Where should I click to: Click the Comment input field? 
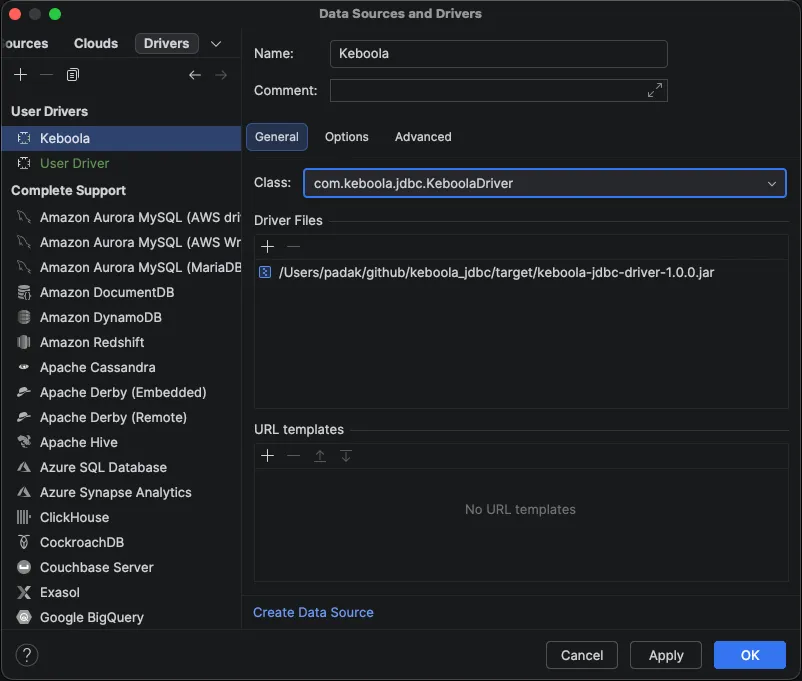(x=499, y=91)
